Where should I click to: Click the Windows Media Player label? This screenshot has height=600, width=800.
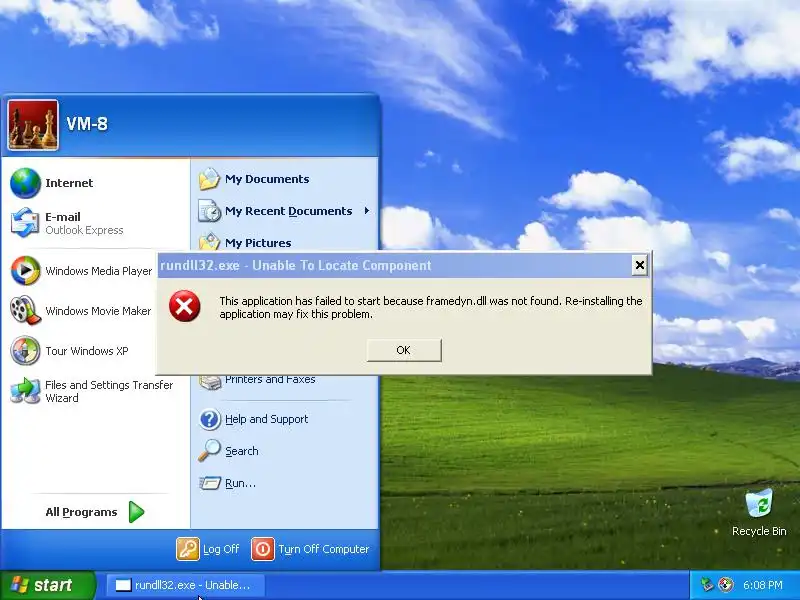(98, 271)
